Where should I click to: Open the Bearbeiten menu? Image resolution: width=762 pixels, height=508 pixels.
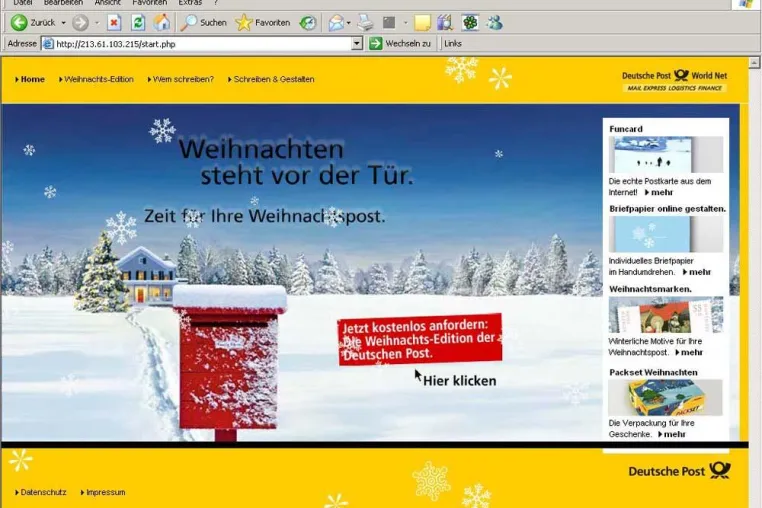pos(63,3)
